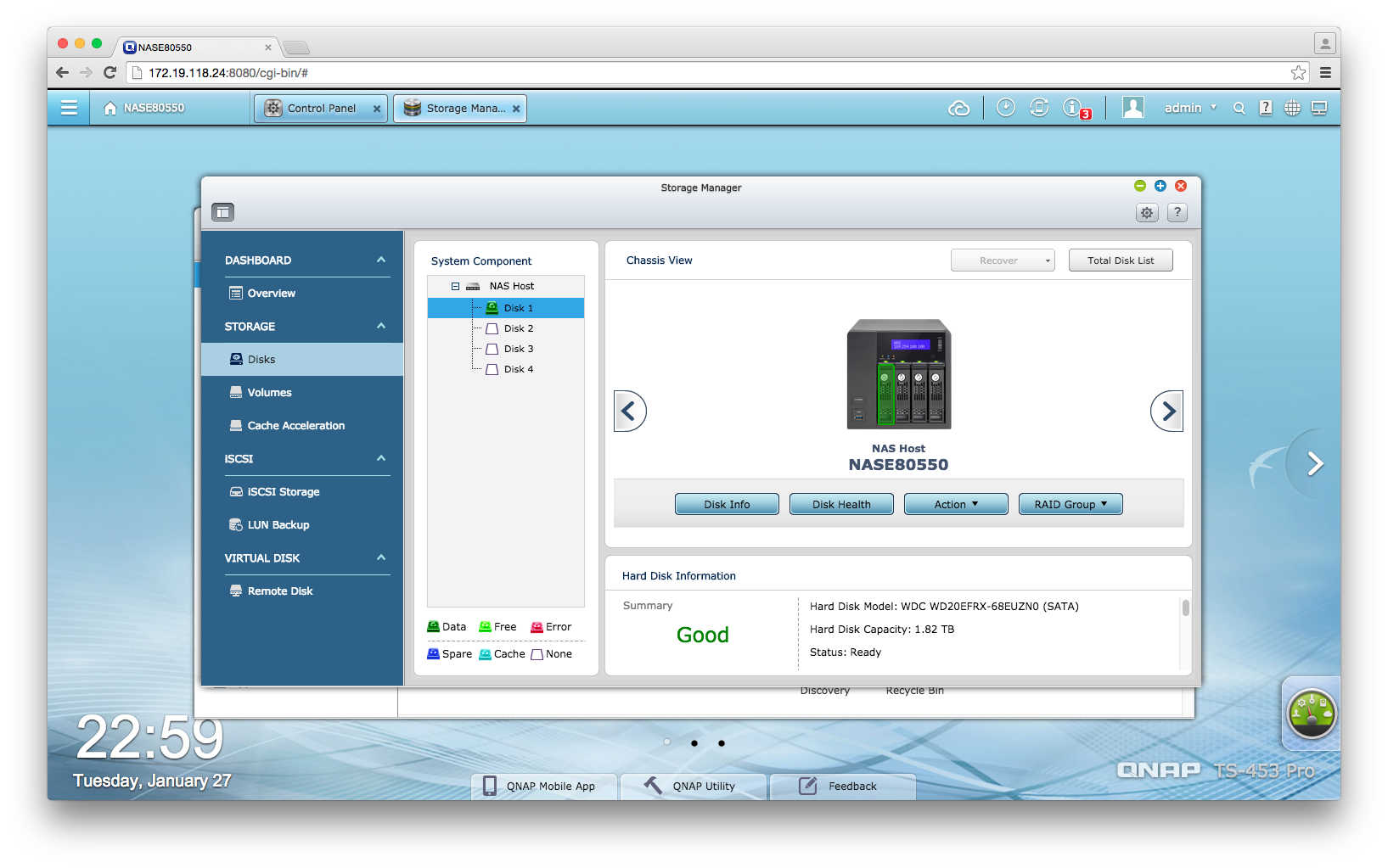The width and height of the screenshot is (1388, 868).
Task: Go to first desktop page dot
Action: [x=667, y=742]
